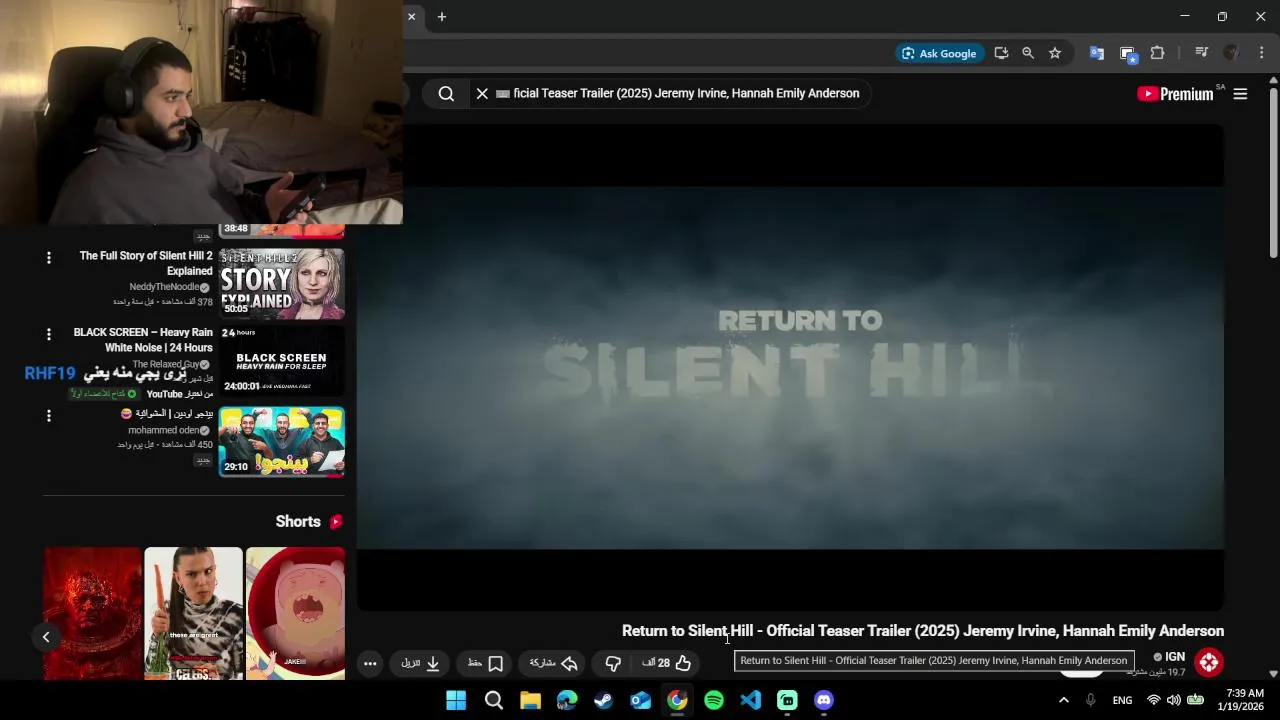The image size is (1280, 720).
Task: Open the volume tray icon
Action: (1174, 700)
